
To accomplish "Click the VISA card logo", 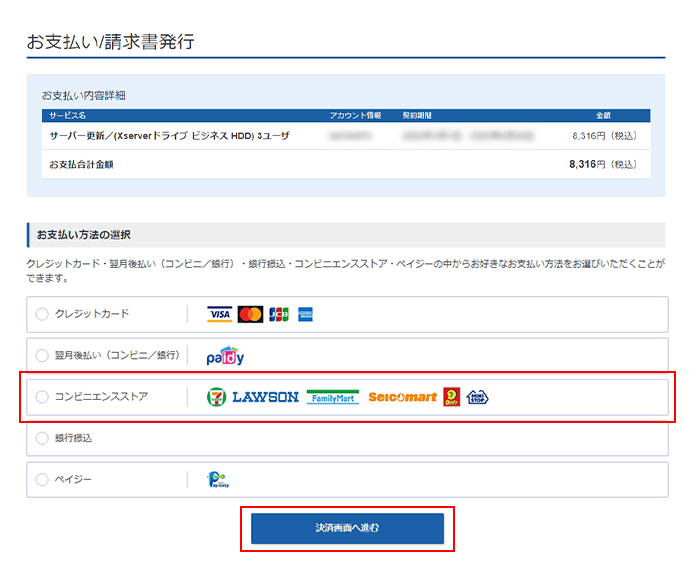I will point(220,314).
